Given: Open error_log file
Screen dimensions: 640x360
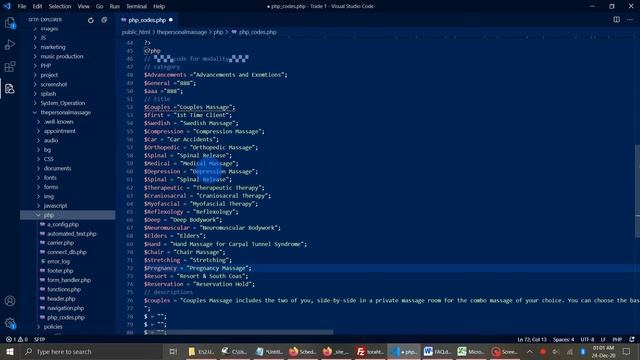Looking at the screenshot, I should 58,262.
